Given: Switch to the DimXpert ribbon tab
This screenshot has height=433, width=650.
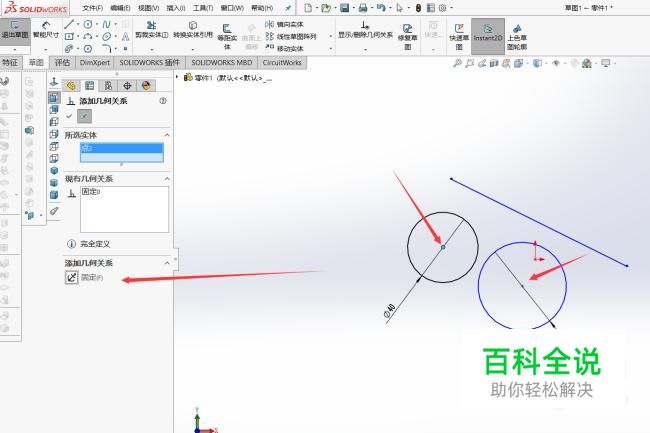Looking at the screenshot, I should [95, 63].
